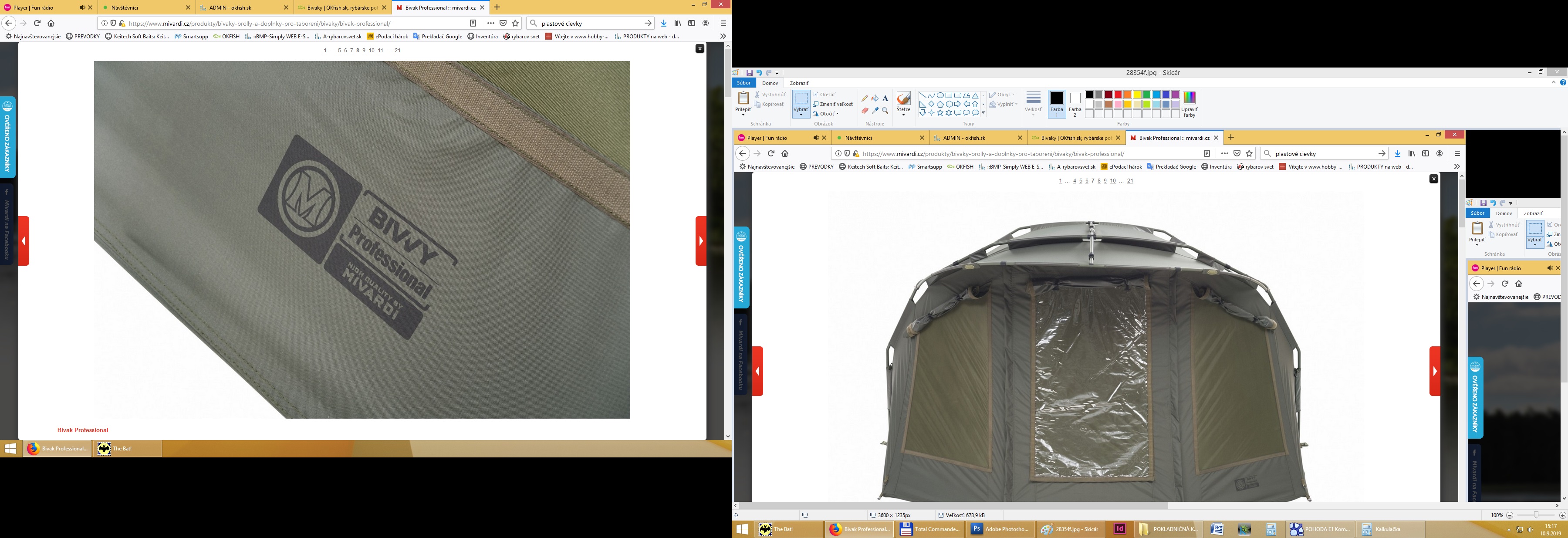The image size is (1568, 538).
Task: Open page actions three-dot menu in left Firefox
Action: click(490, 23)
